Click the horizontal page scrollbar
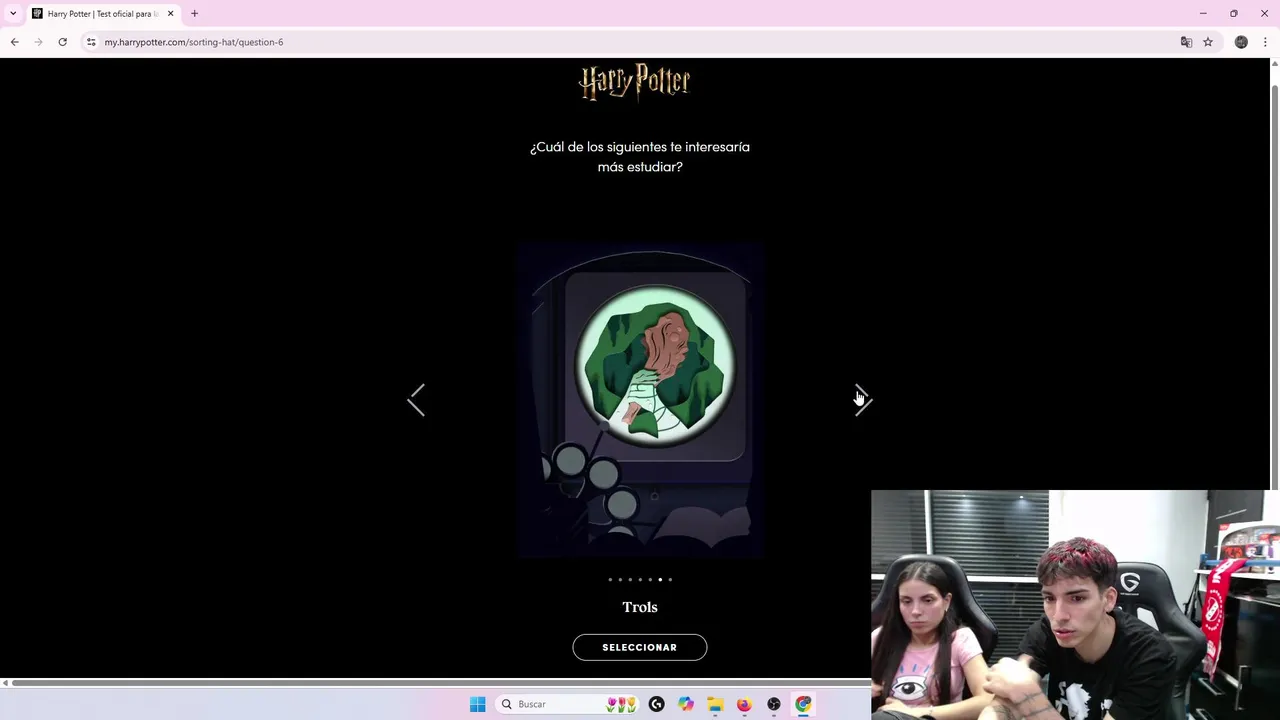The image size is (1280, 720). pyautogui.click(x=440, y=683)
